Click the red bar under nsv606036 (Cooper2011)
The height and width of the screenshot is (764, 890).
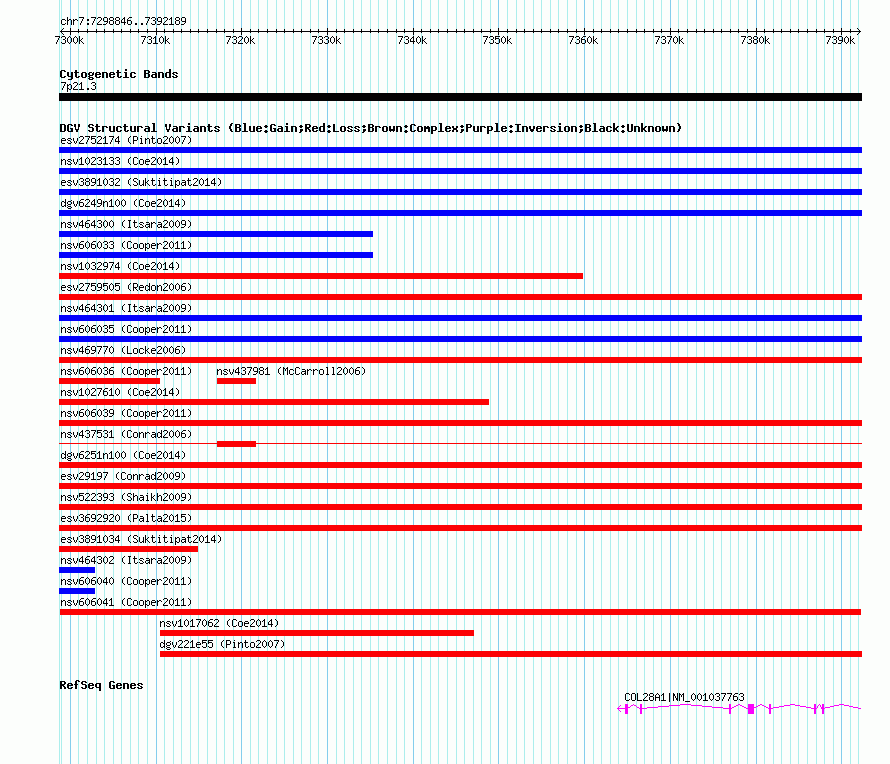(x=110, y=381)
